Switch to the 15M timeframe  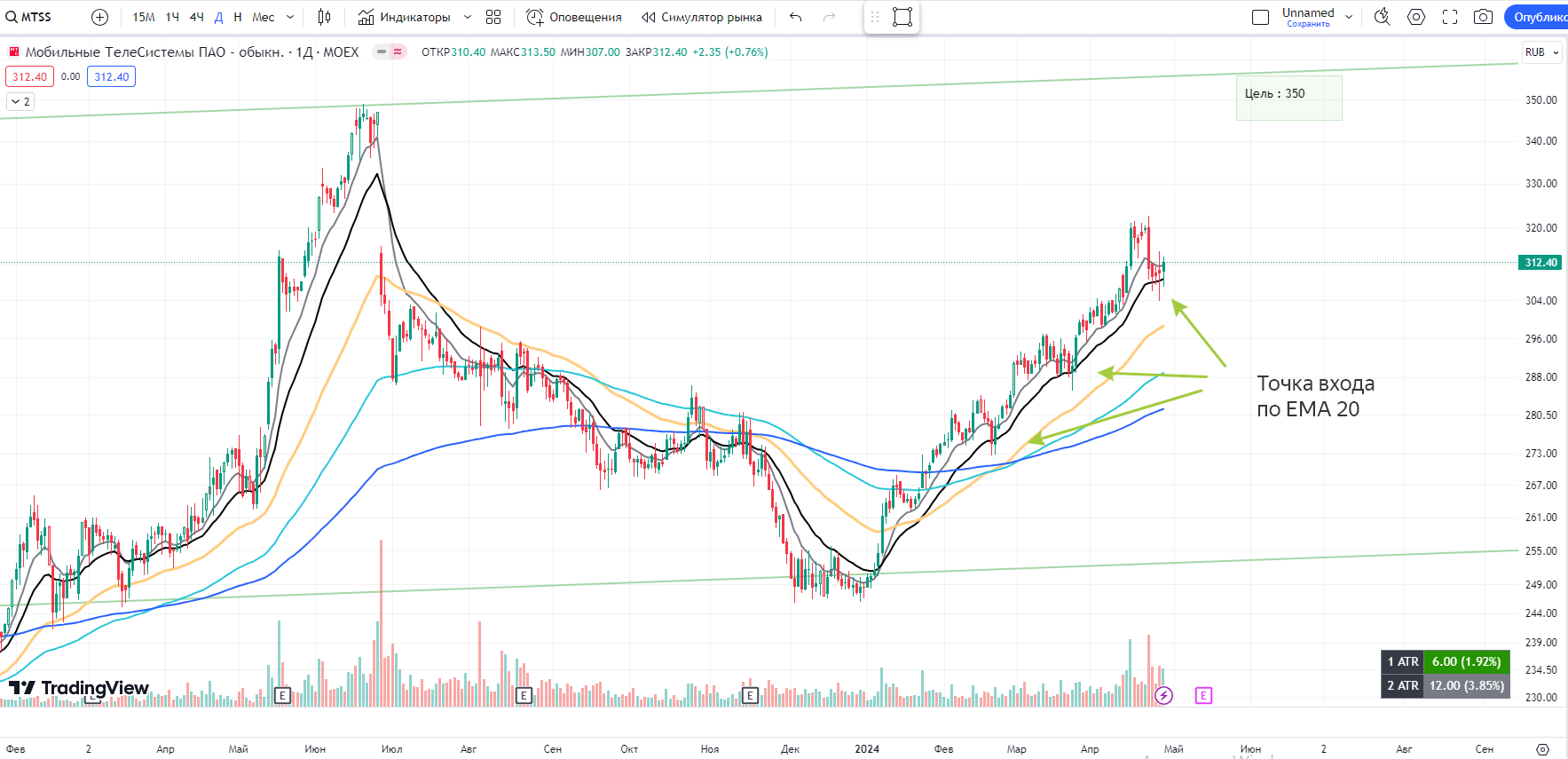[x=144, y=17]
